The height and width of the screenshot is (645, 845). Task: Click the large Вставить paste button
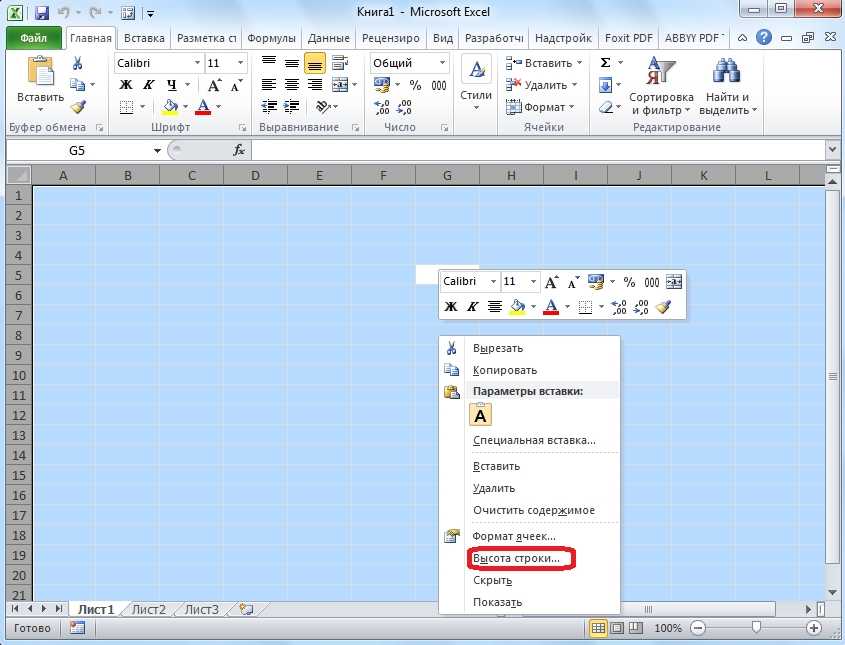coord(40,80)
